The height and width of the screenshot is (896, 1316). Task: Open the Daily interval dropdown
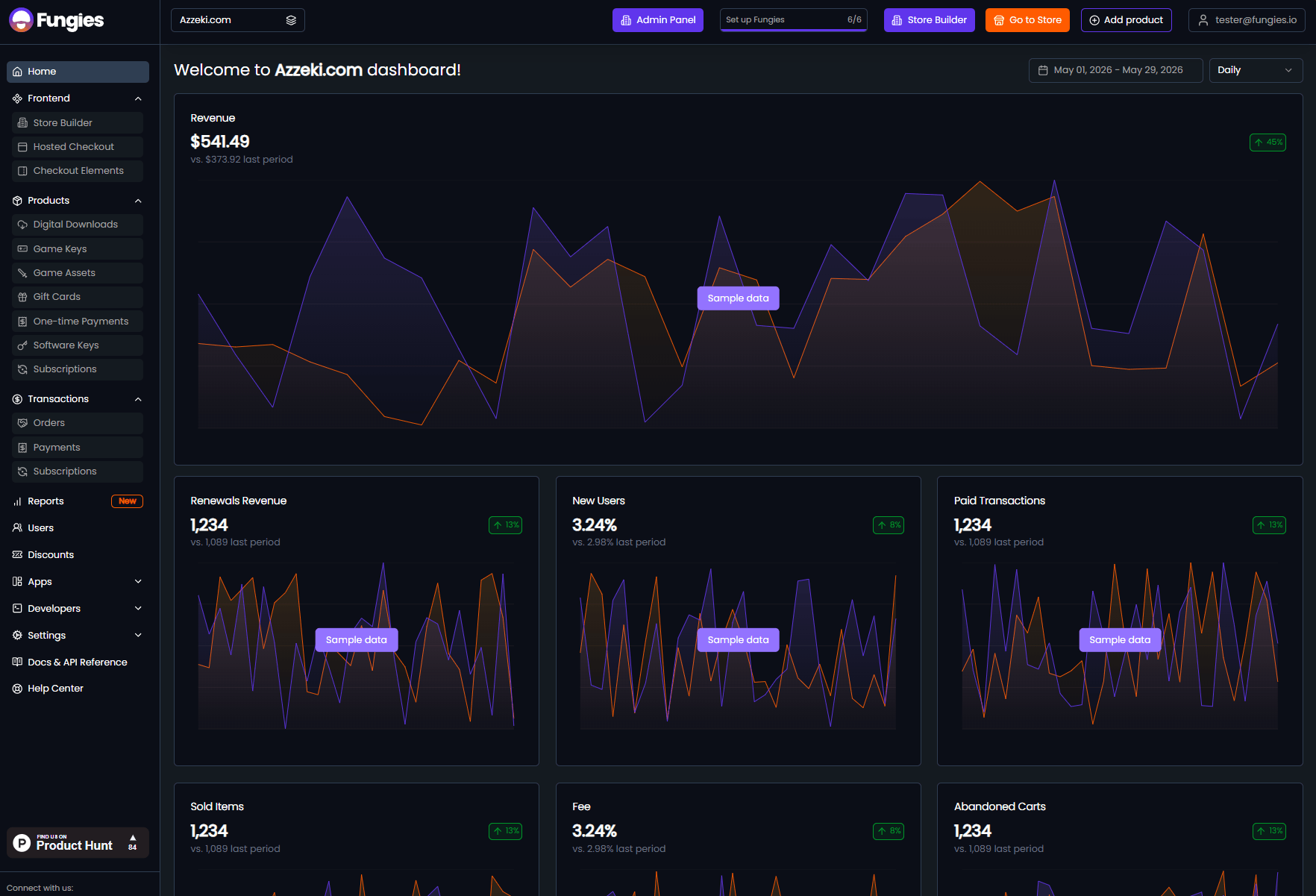pyautogui.click(x=1256, y=70)
